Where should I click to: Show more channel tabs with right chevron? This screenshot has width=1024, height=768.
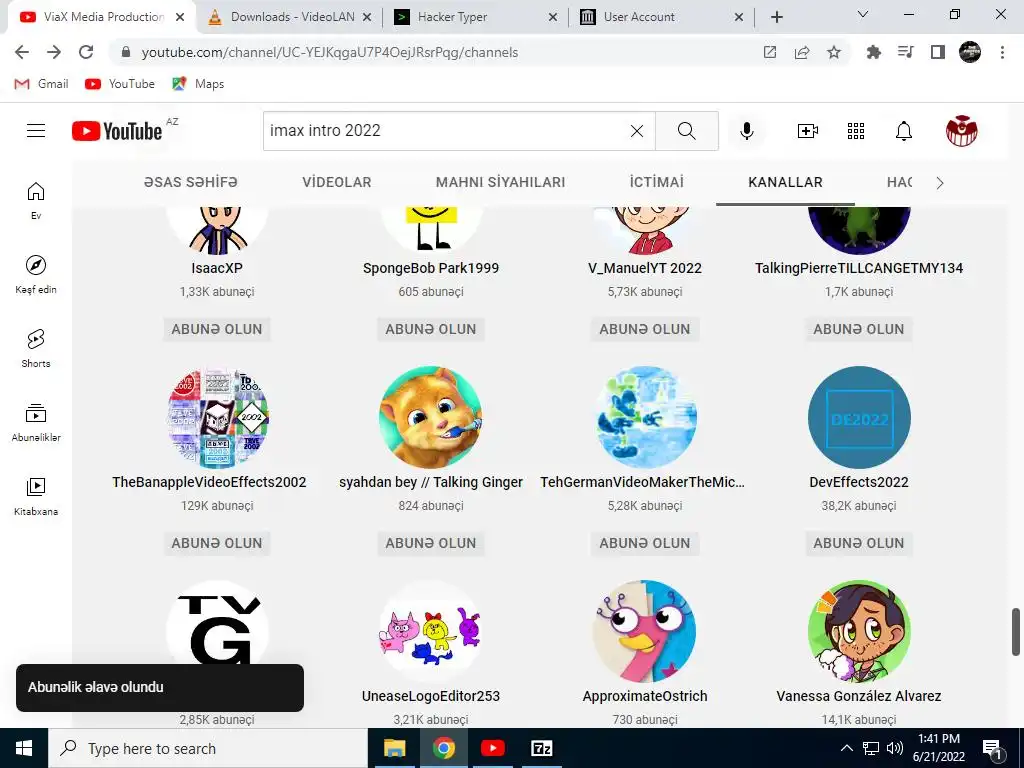pos(940,183)
